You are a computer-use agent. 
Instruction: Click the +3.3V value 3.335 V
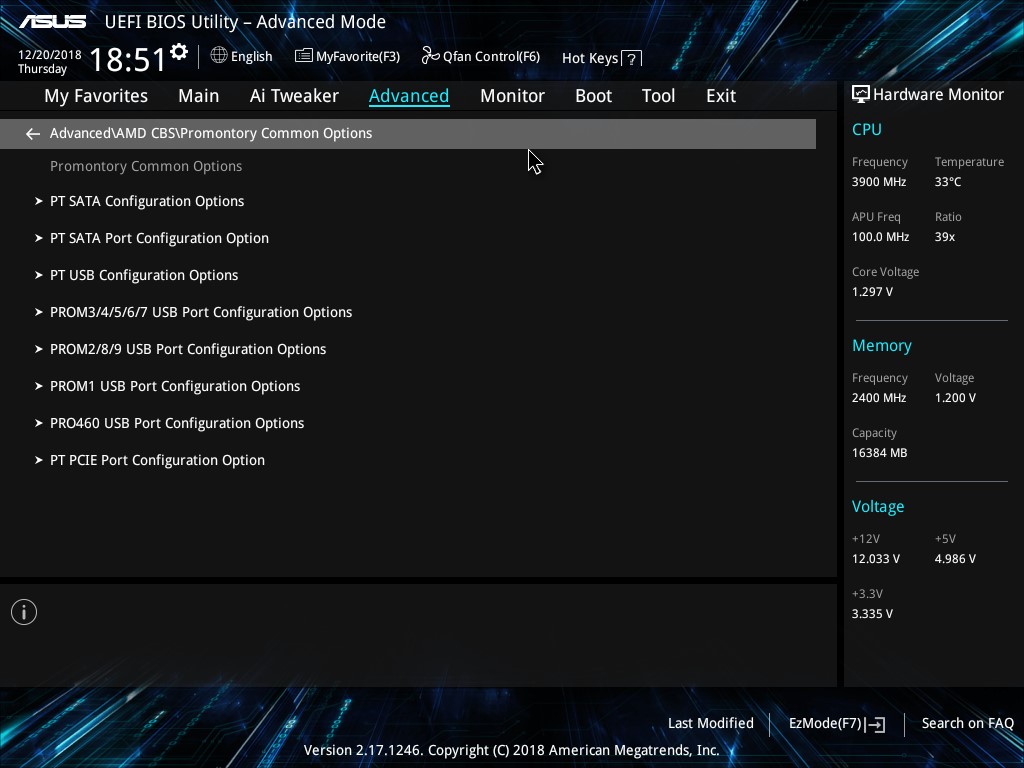[872, 614]
